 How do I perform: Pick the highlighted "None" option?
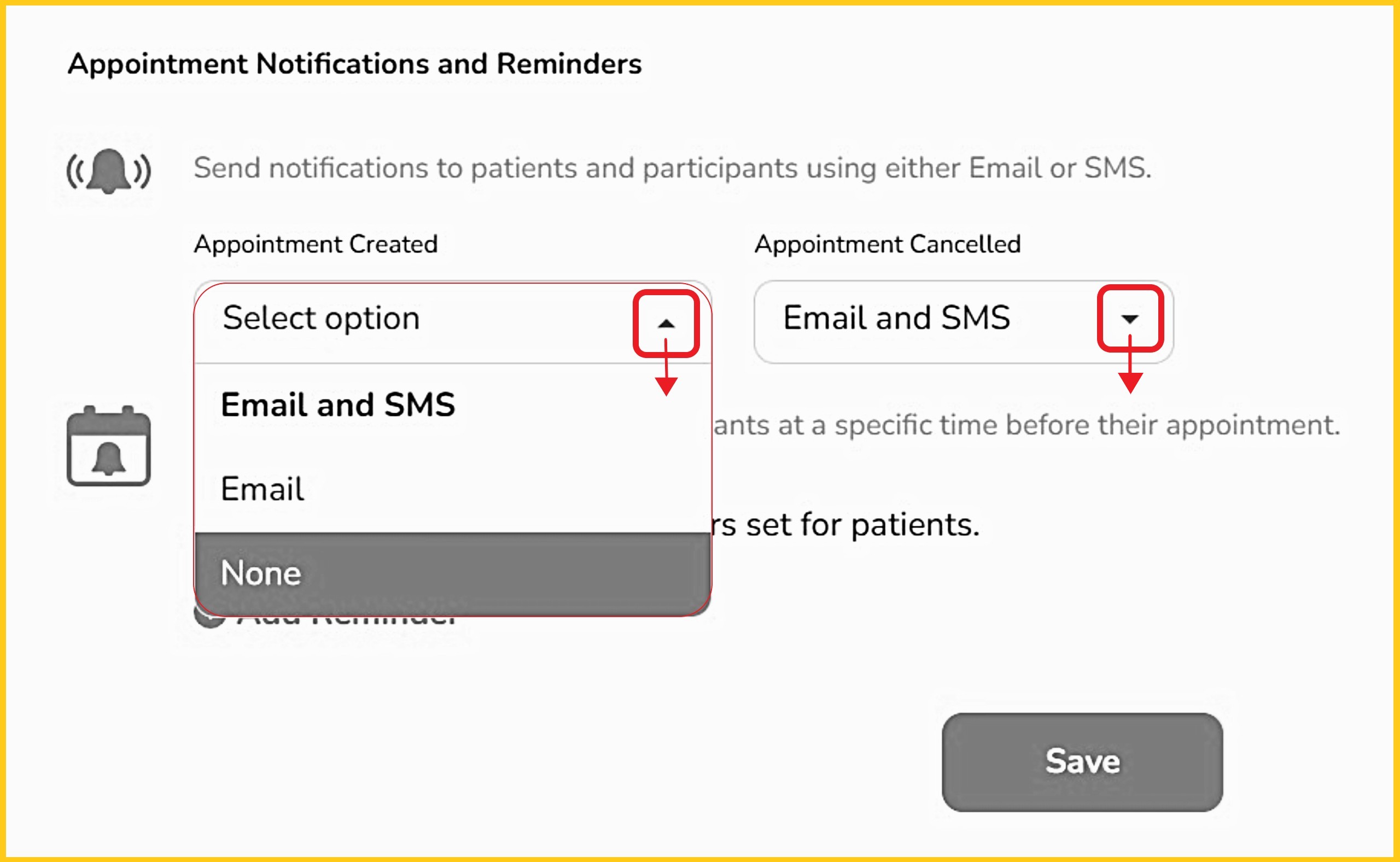tap(261, 573)
